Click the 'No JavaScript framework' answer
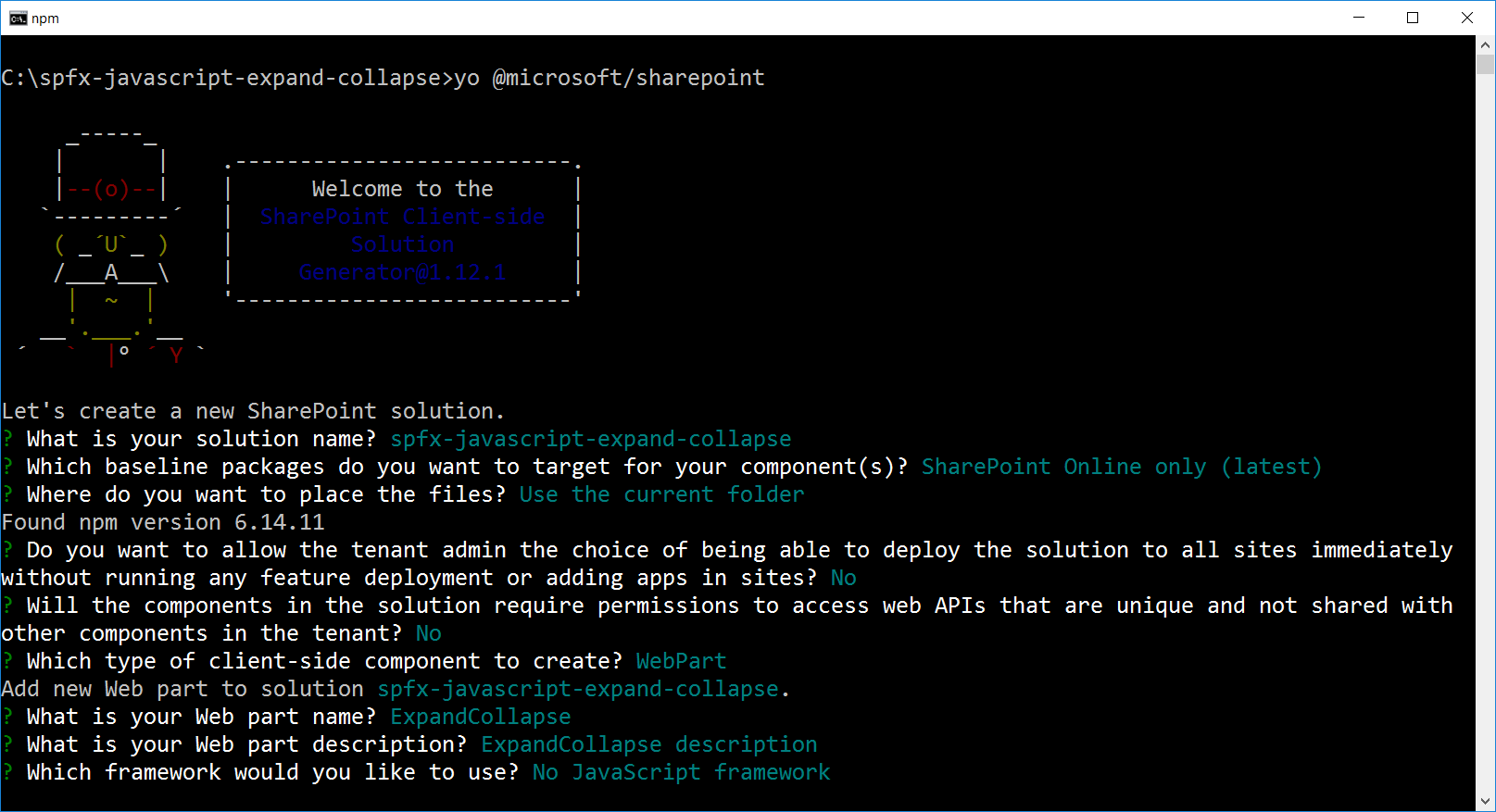Image resolution: width=1496 pixels, height=812 pixels. [681, 772]
